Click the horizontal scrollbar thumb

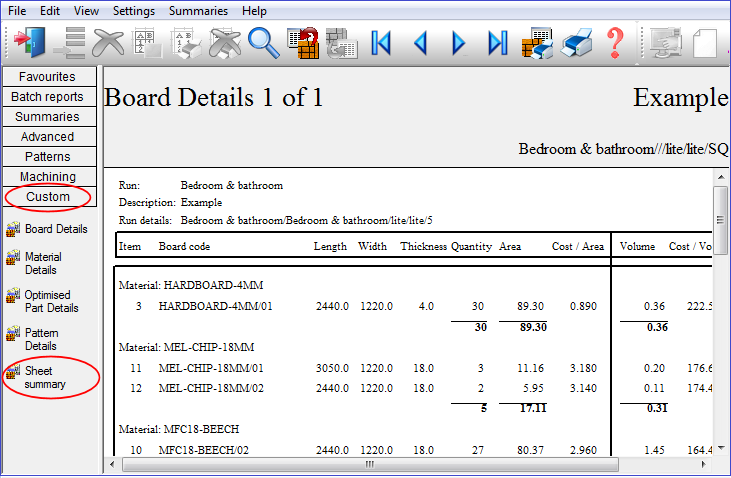pyautogui.click(x=370, y=464)
